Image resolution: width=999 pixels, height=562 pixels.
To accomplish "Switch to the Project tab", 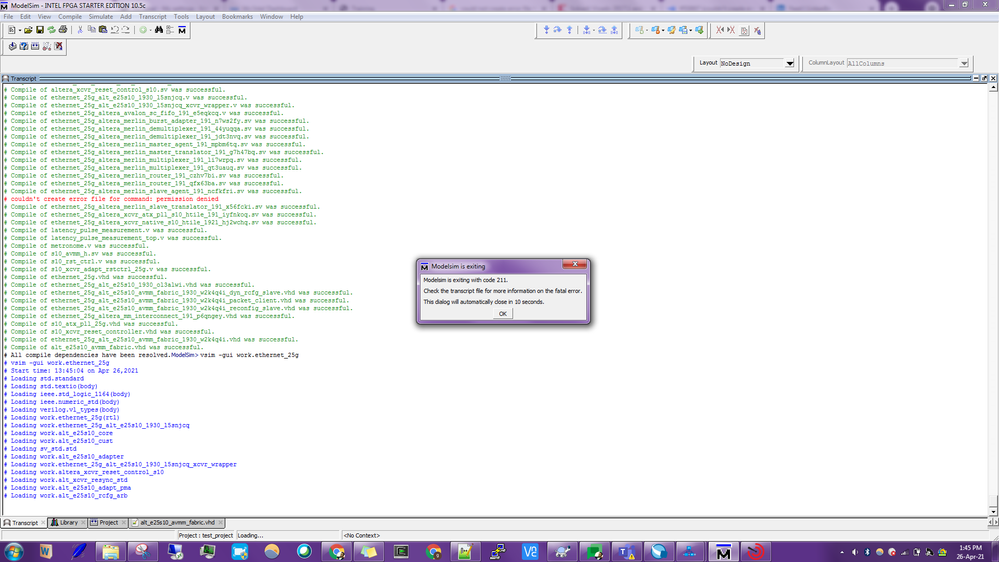I will [x=108, y=522].
